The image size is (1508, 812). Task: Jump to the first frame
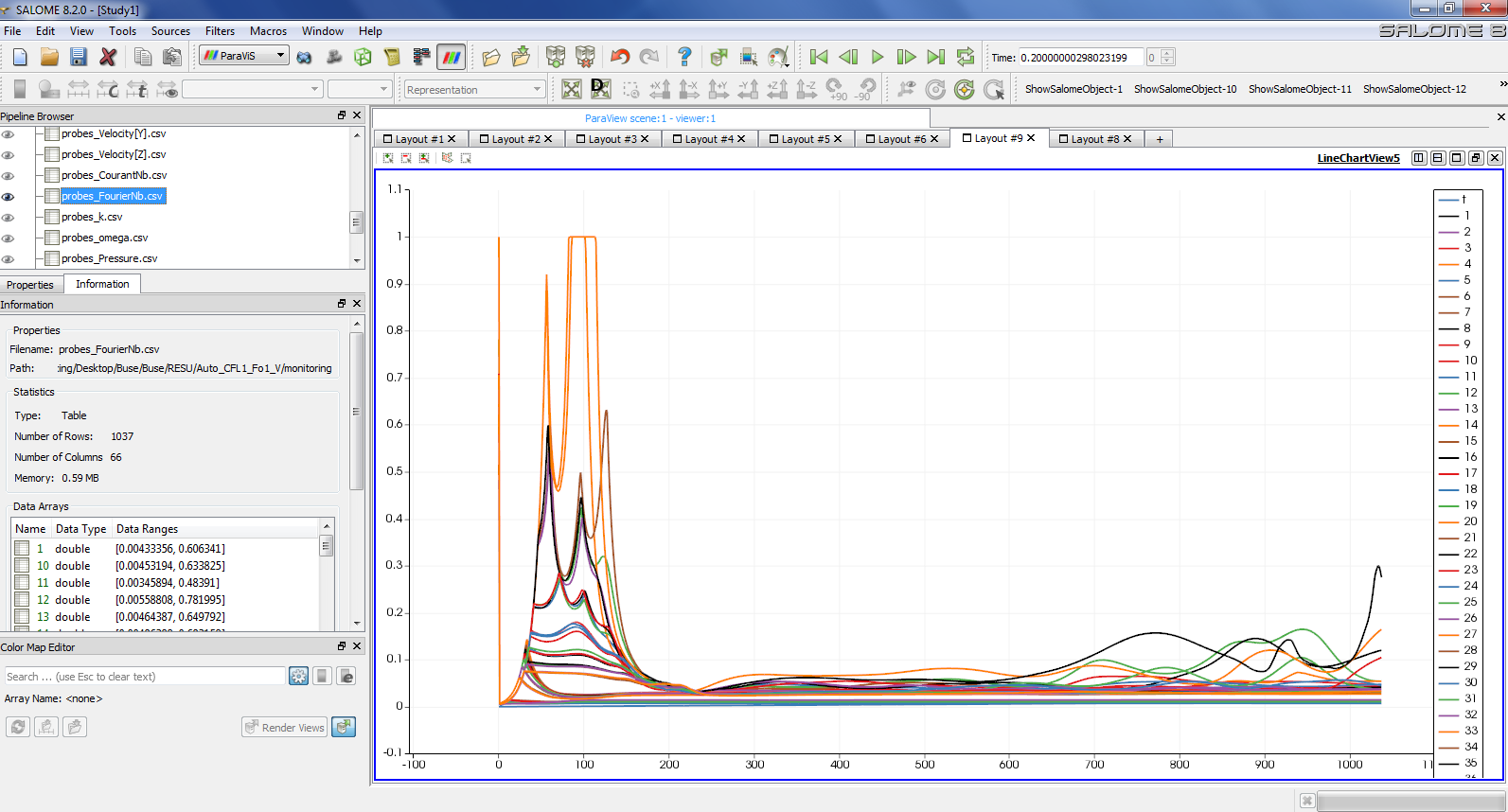(x=819, y=57)
